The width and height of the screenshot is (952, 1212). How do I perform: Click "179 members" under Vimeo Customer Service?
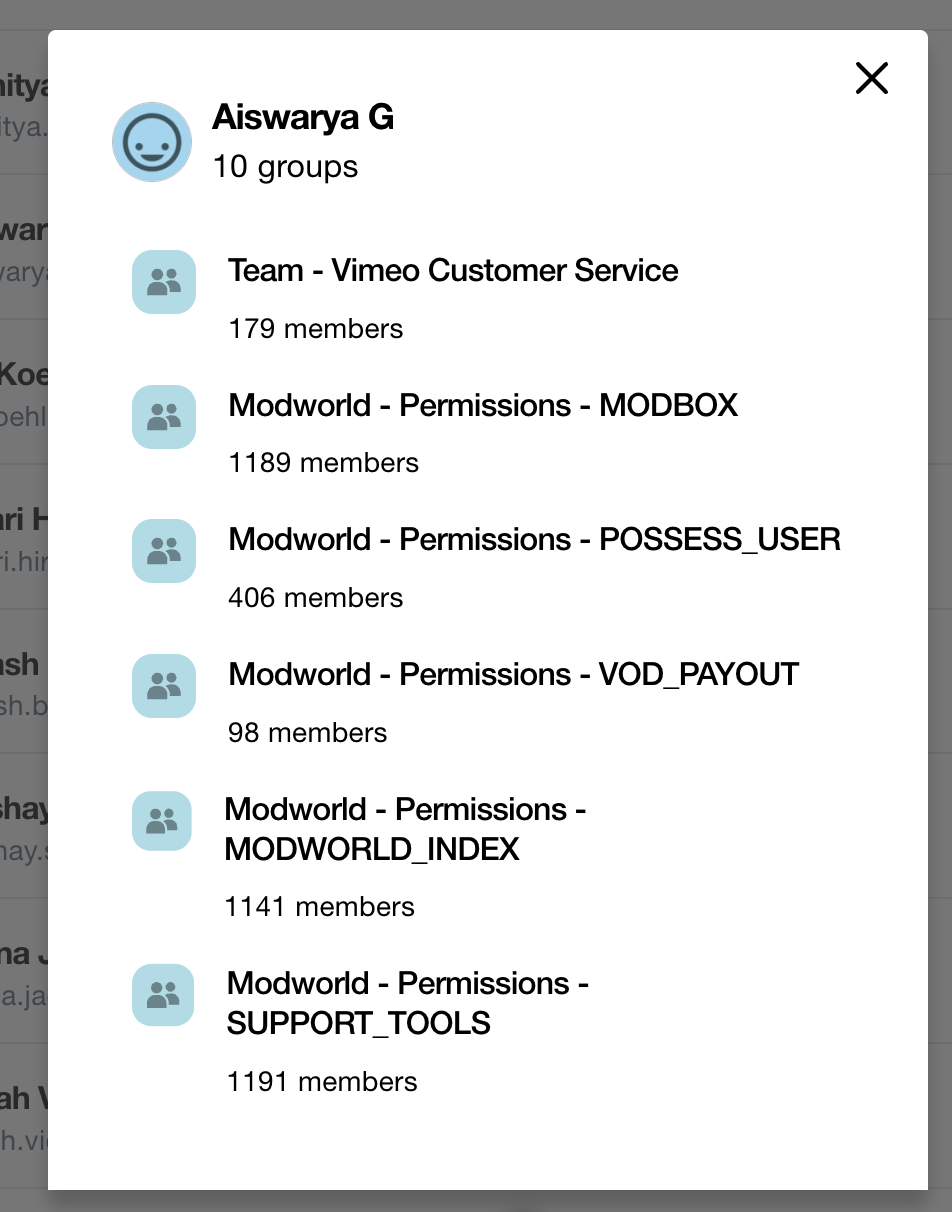tap(315, 329)
